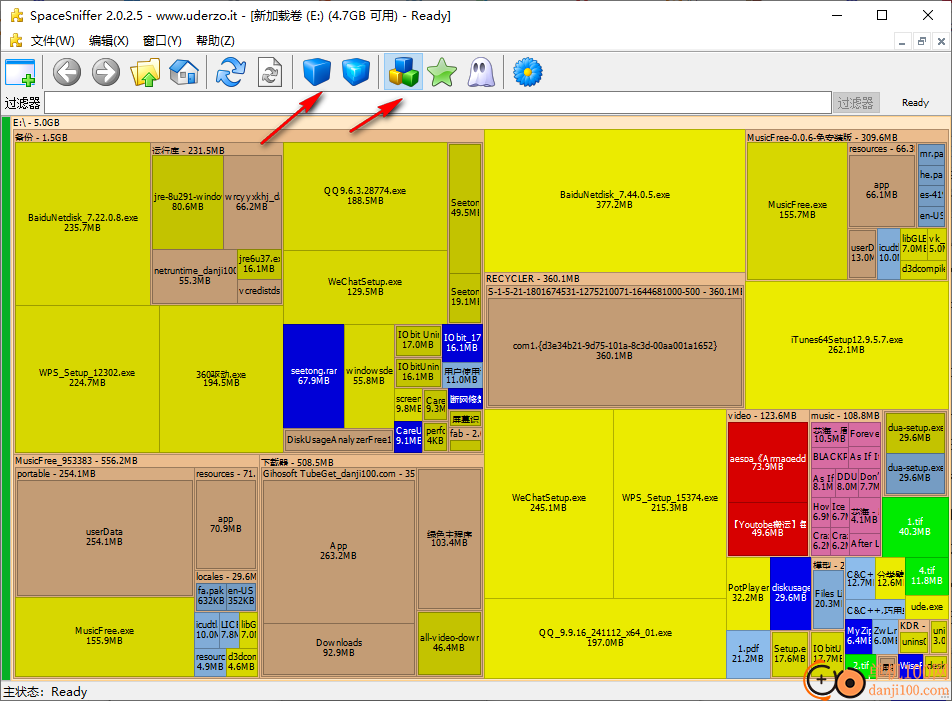952x701 pixels.
Task: Select the app 70.9MB block
Action: point(225,524)
